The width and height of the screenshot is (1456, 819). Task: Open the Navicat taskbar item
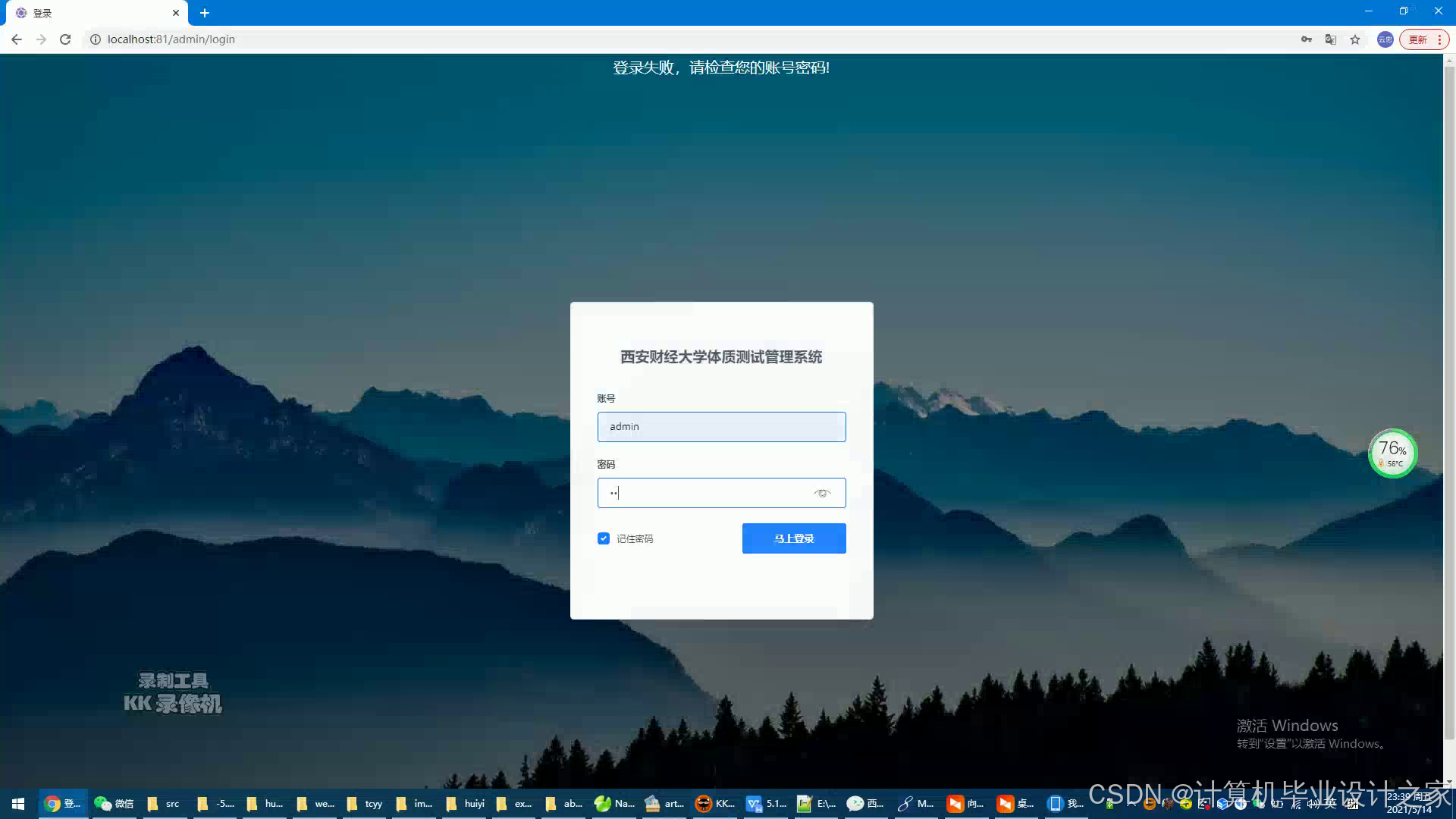(614, 804)
